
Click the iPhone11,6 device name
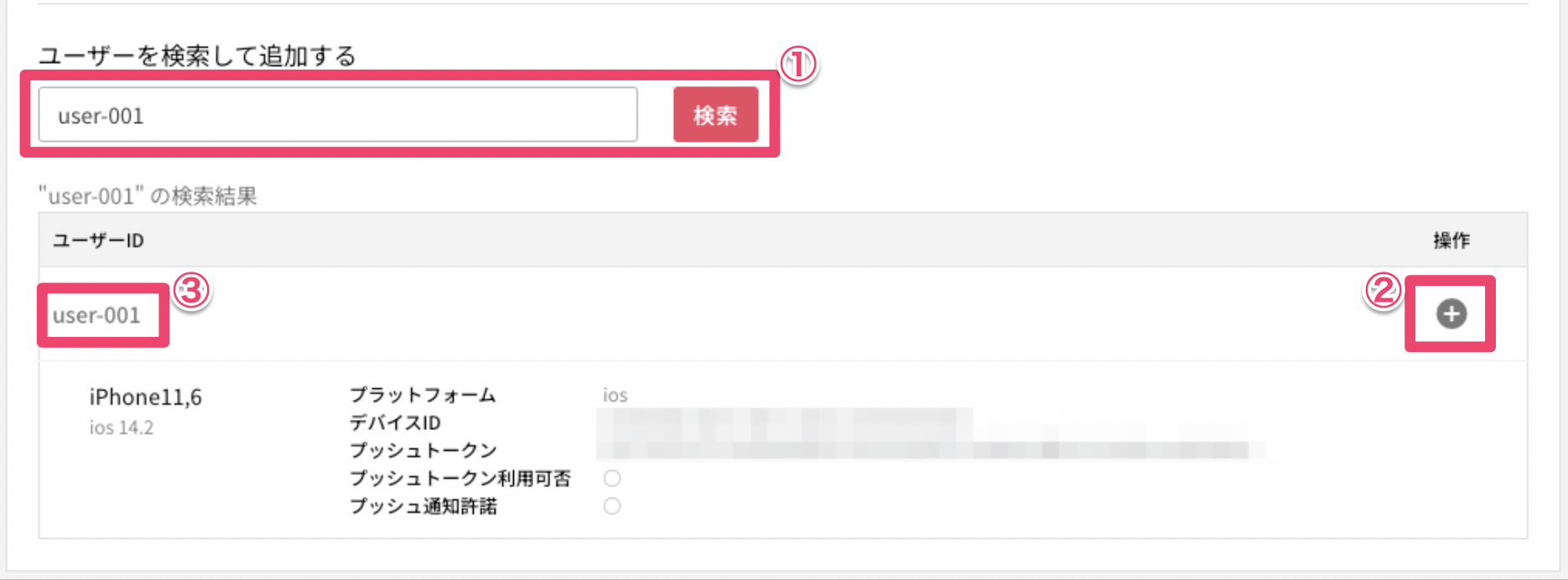pos(146,396)
